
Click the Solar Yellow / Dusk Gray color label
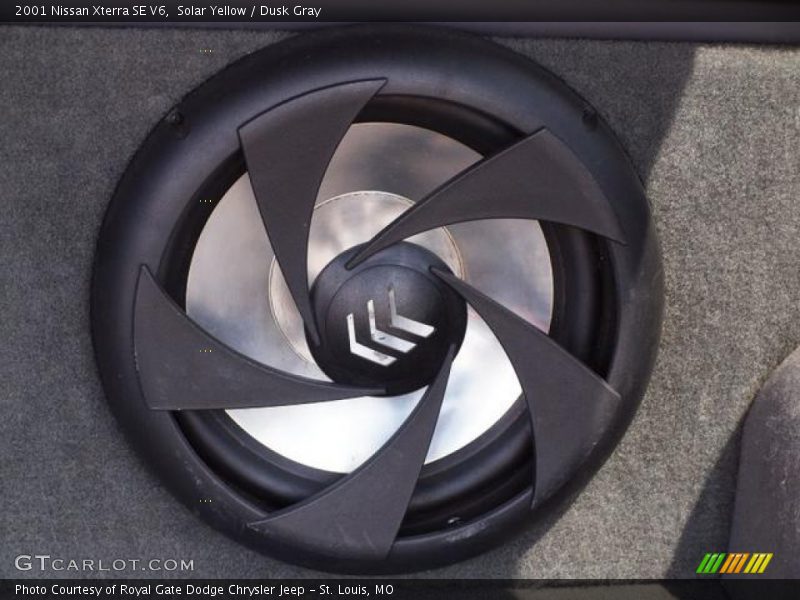tap(250, 11)
